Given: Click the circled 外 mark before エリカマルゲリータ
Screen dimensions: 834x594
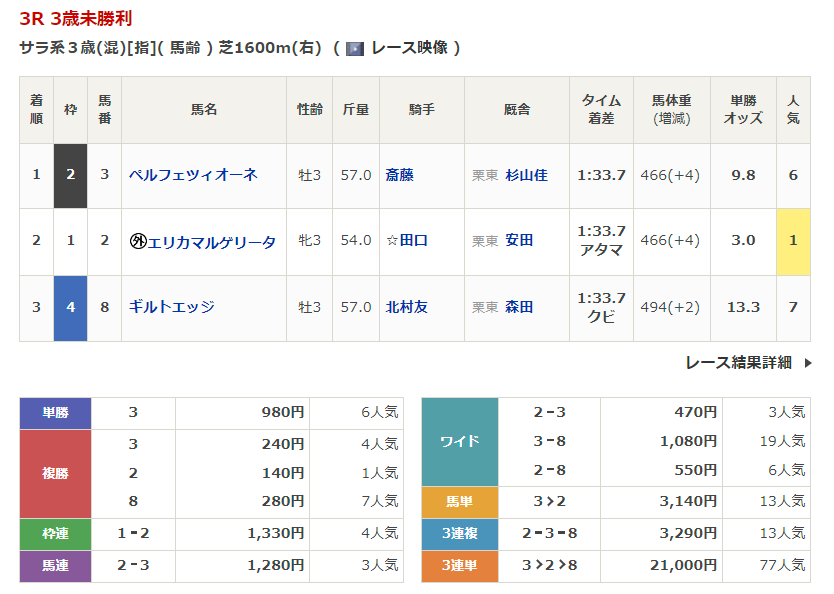Looking at the screenshot, I should [138, 241].
